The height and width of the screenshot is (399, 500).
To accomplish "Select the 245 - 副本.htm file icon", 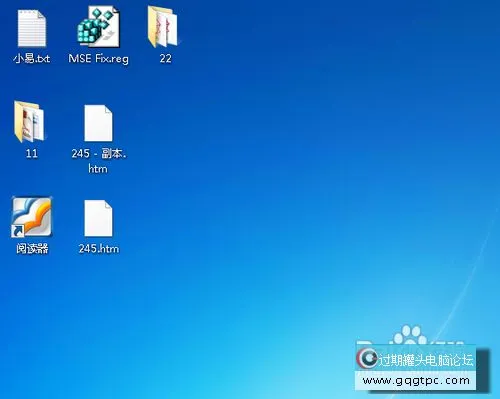I will click(x=98, y=123).
